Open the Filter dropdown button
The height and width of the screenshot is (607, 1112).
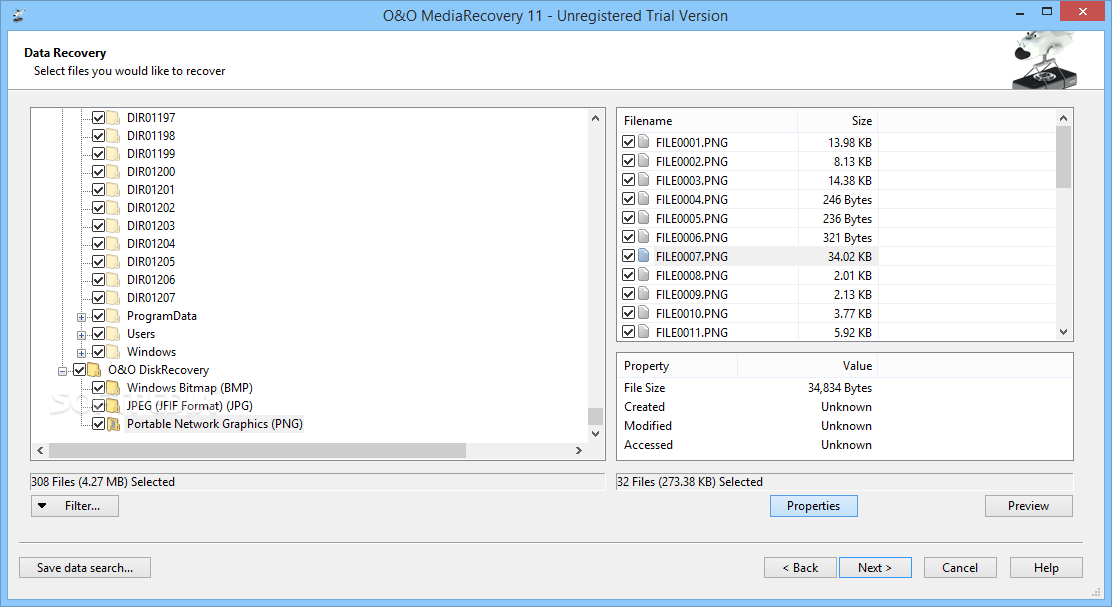[74, 506]
